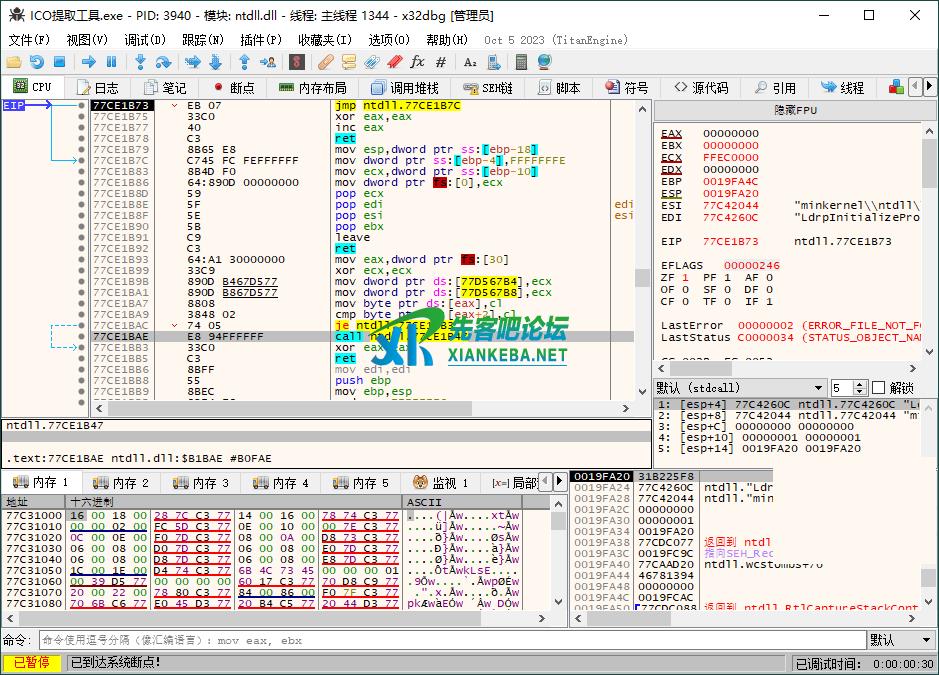Toggle breakpoint dot at address 77CE1B93
The width and height of the screenshot is (939, 675).
[81, 259]
